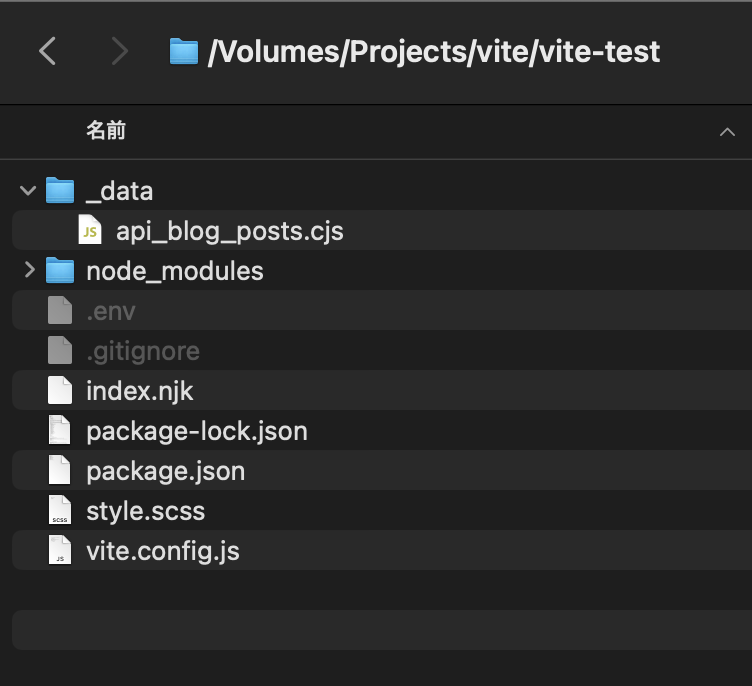Select the api_blog_posts.cjs file name
Screen dimensions: 752x686
click(229, 231)
